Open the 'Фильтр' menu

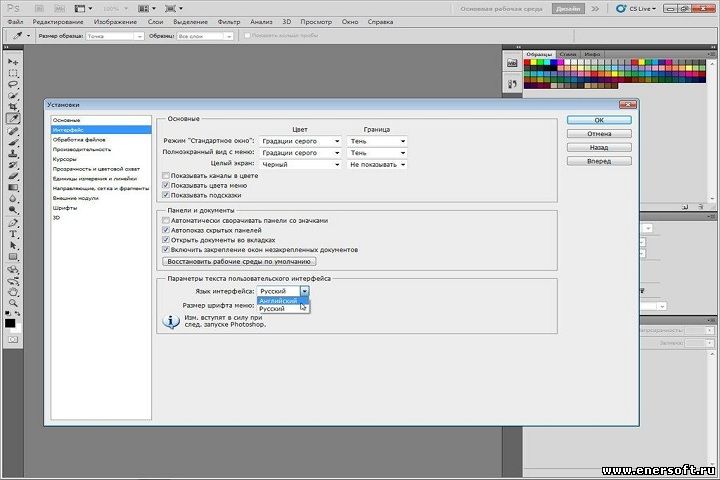pos(229,22)
